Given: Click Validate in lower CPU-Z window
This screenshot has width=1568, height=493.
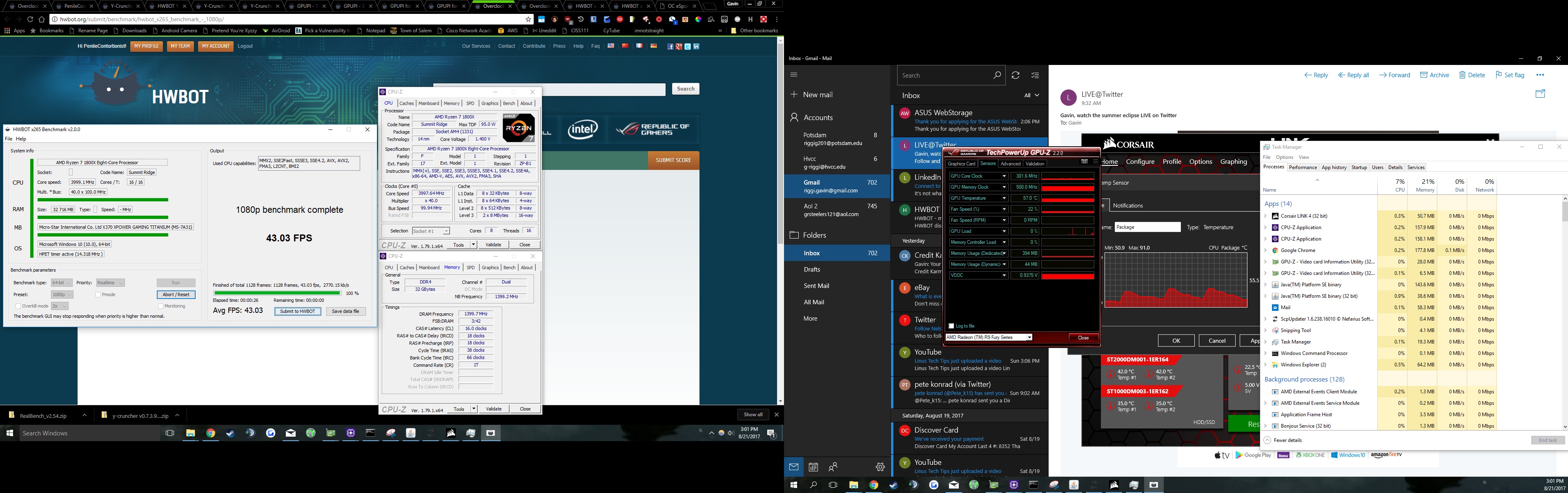Looking at the screenshot, I should coord(494,409).
